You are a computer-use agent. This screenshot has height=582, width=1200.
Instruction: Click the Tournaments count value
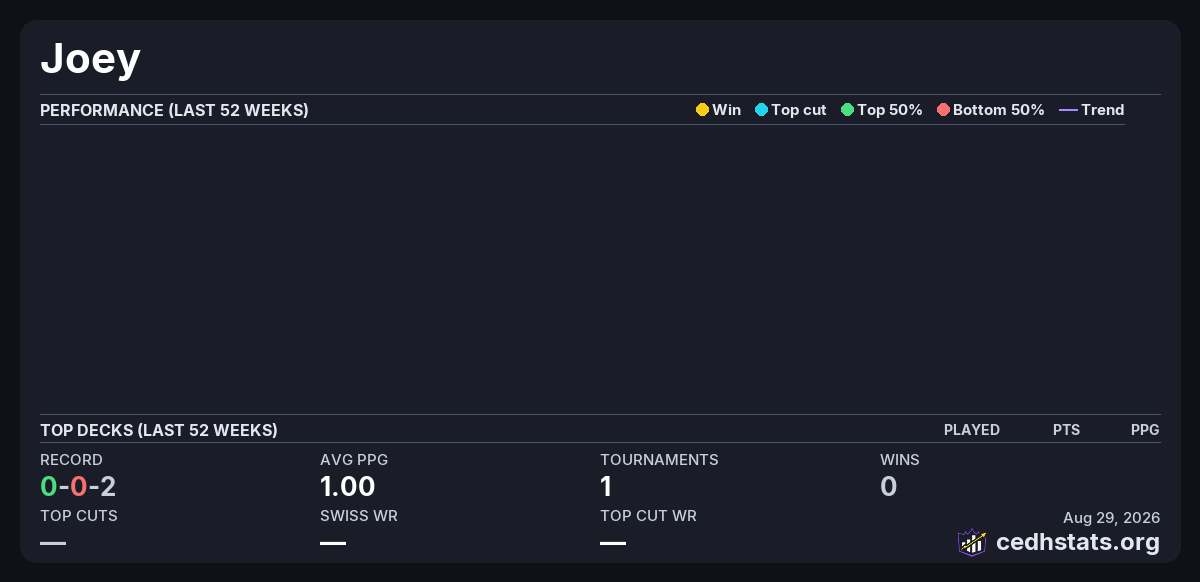click(x=606, y=487)
